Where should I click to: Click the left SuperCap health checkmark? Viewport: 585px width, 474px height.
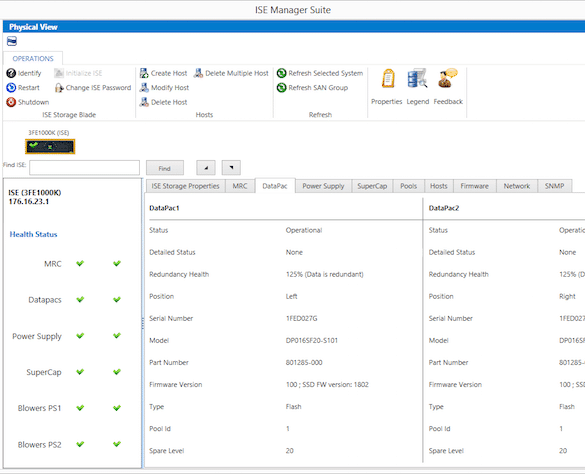[x=80, y=372]
